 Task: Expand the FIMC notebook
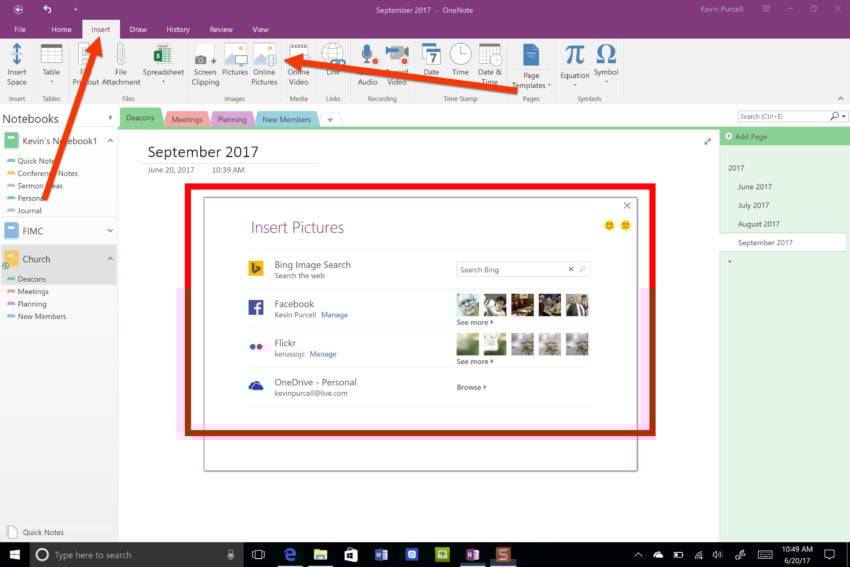(x=110, y=230)
